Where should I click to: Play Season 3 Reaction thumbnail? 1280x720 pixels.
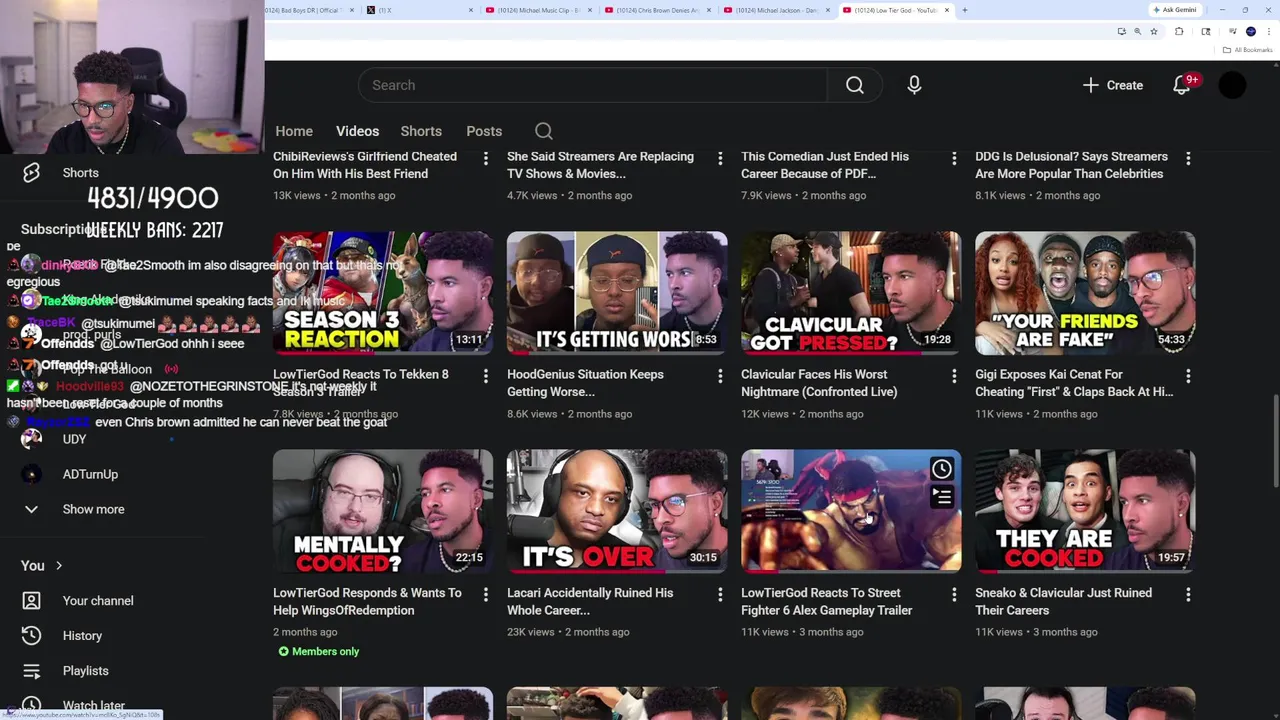coord(383,293)
